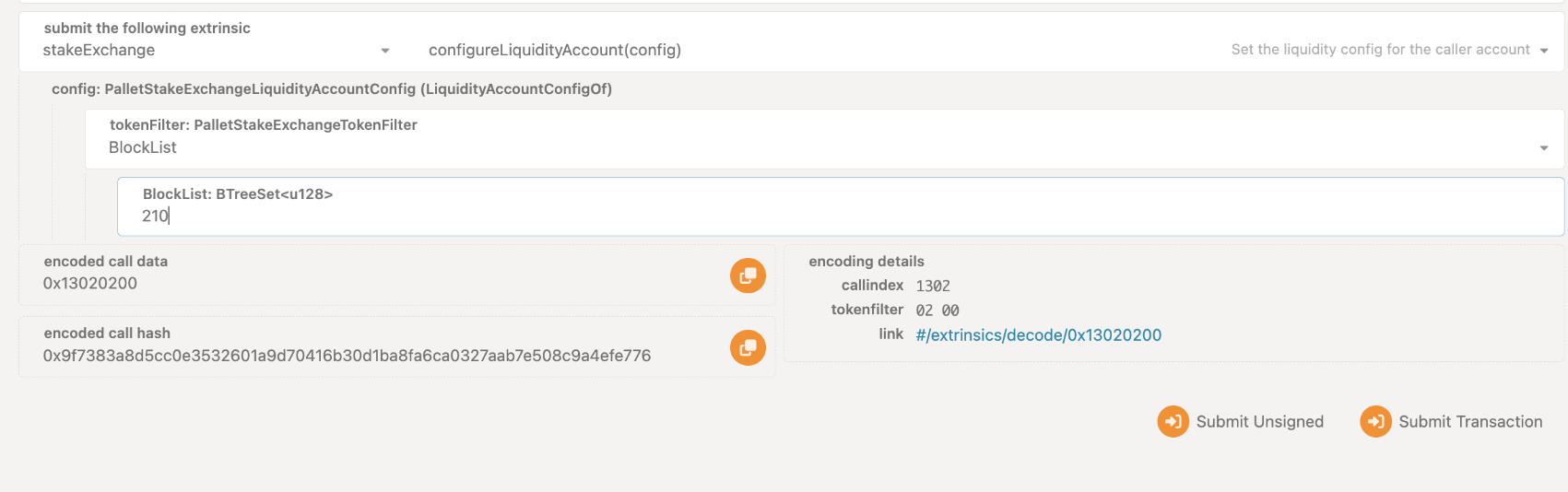This screenshot has height=492, width=1568.
Task: Click the config PalletStakeExchangeLiquidityAccountConfig label
Action: point(332,89)
